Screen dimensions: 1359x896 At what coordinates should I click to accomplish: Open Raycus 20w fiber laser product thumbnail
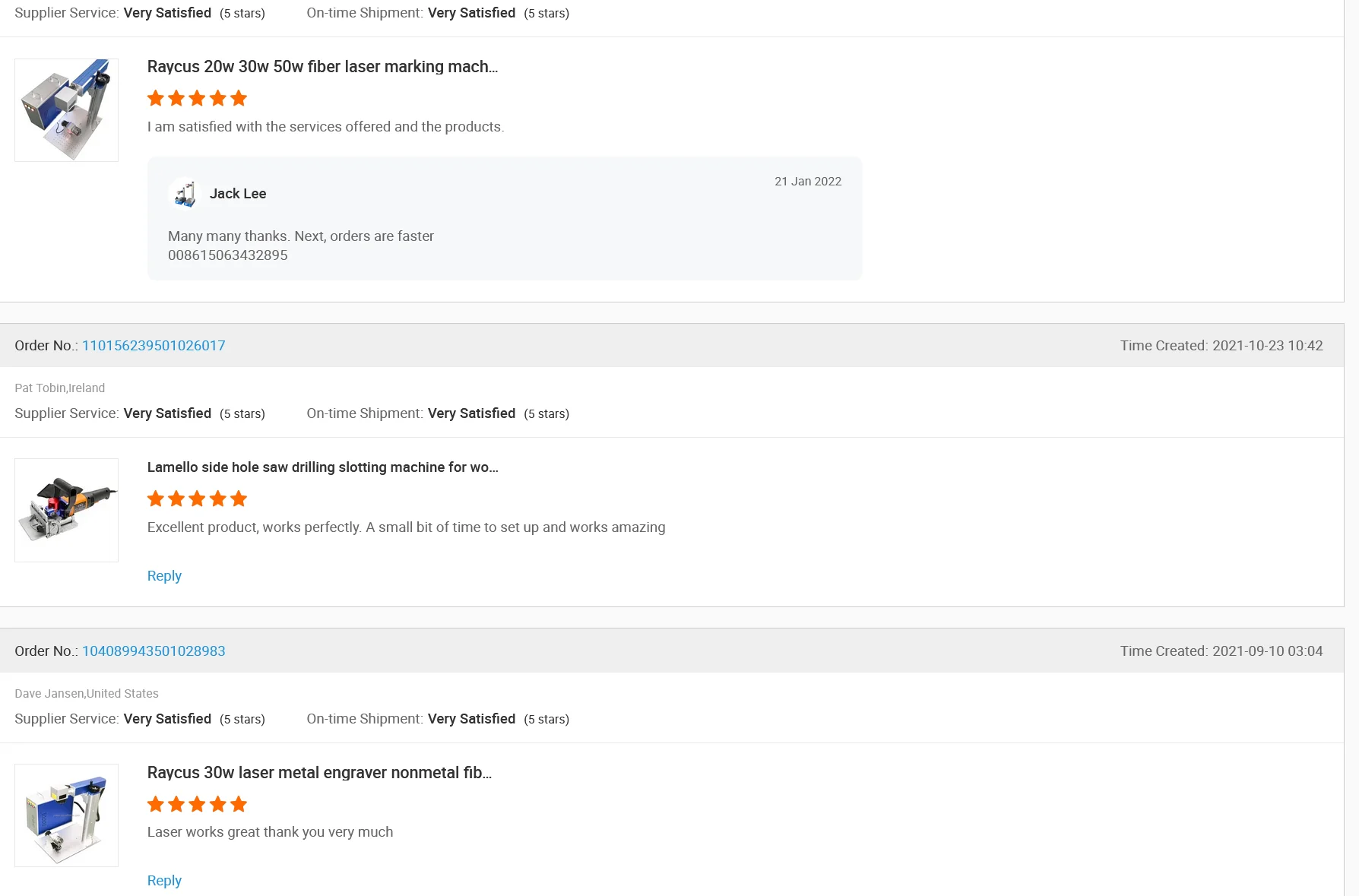pyautogui.click(x=67, y=110)
